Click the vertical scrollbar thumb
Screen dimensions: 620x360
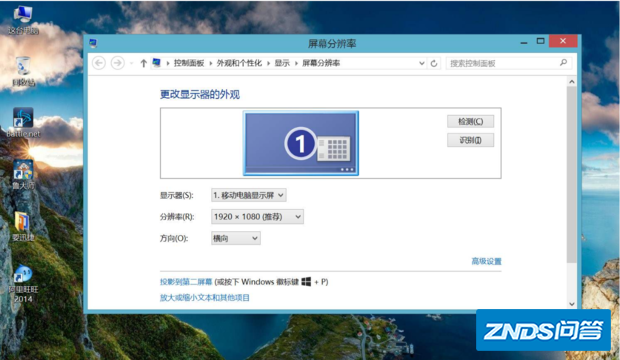(571, 174)
